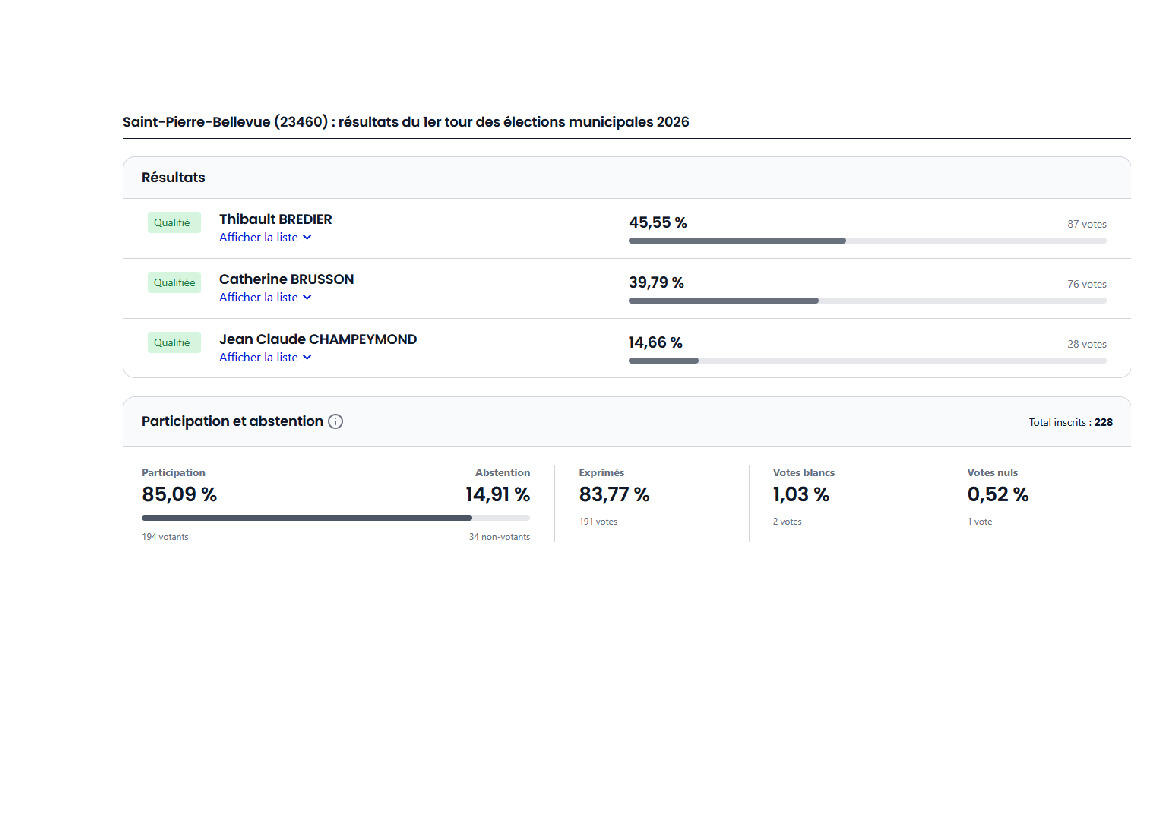1169x827 pixels.
Task: Click the 39,79 % result progress bar
Action: point(867,301)
